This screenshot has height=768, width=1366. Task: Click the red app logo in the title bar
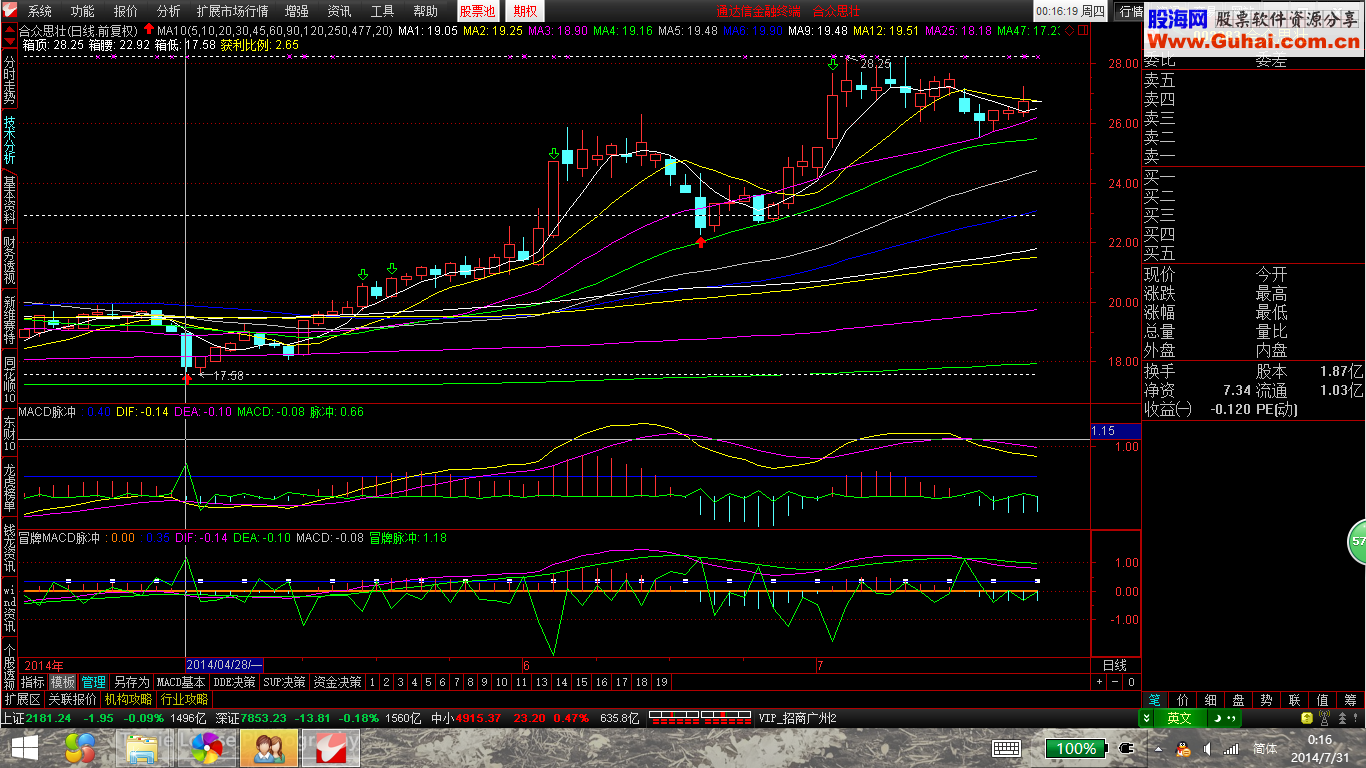[x=9, y=11]
